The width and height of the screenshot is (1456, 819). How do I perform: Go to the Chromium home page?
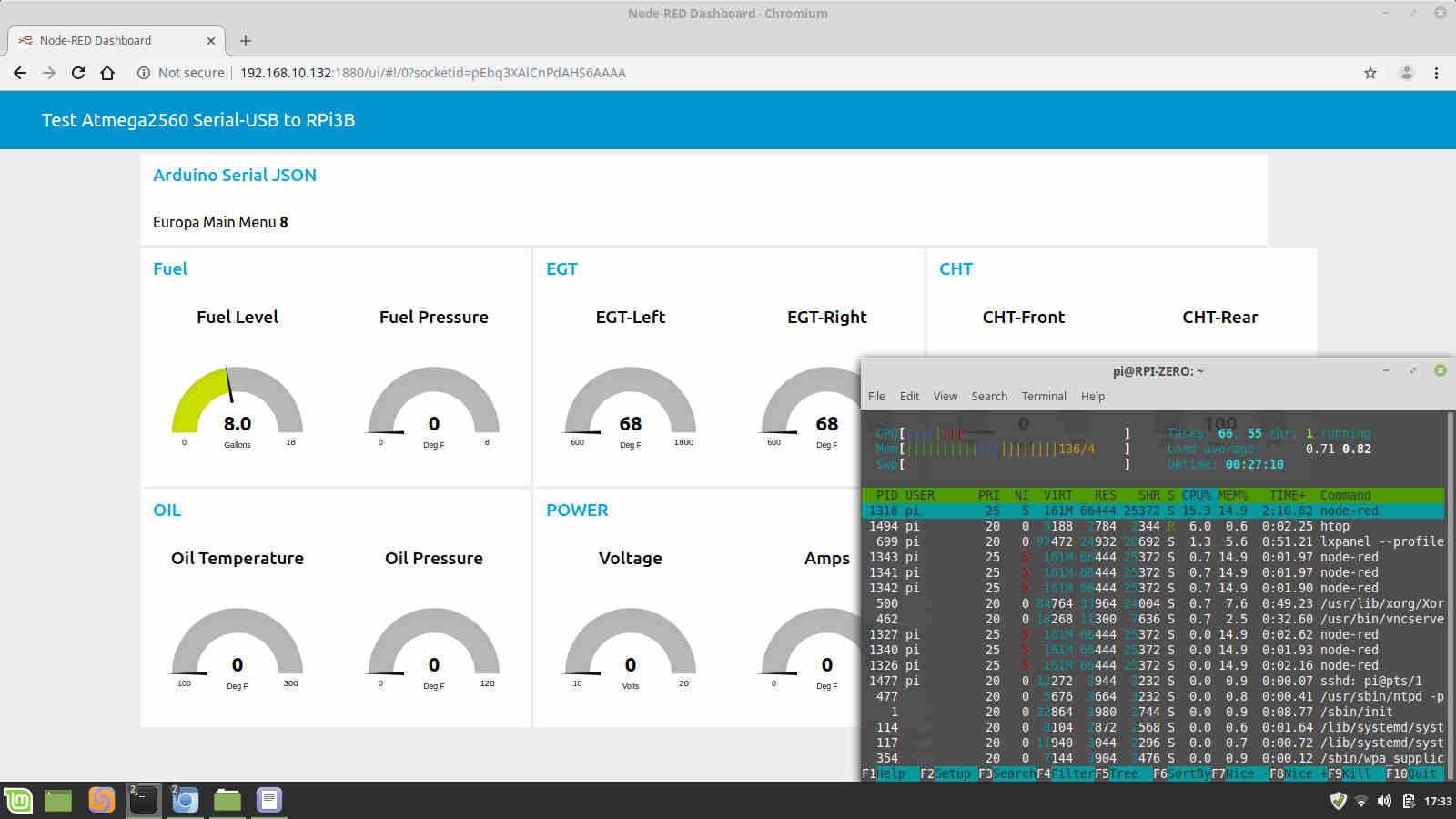click(x=107, y=73)
